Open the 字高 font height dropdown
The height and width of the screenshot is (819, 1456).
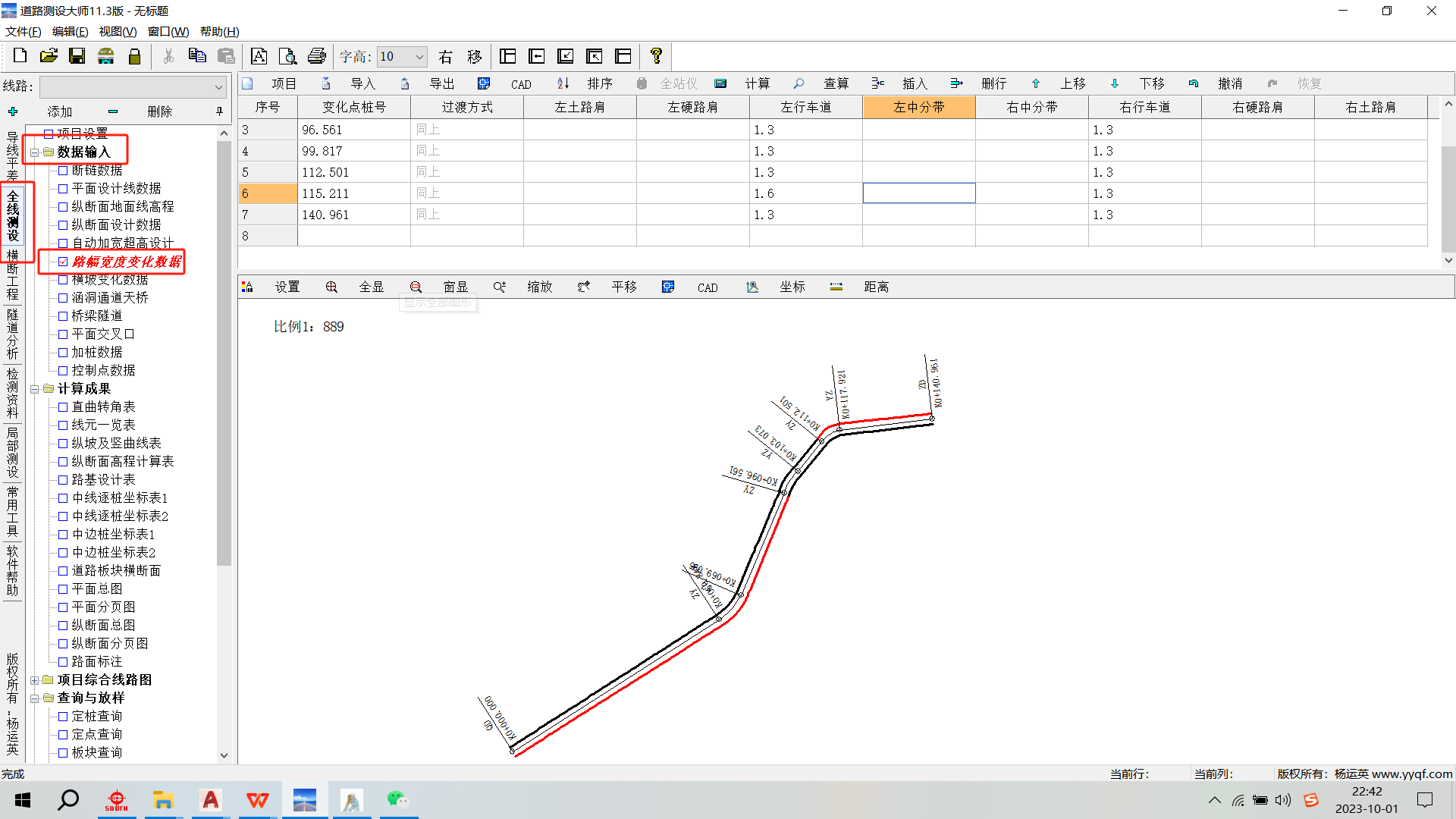tap(419, 57)
